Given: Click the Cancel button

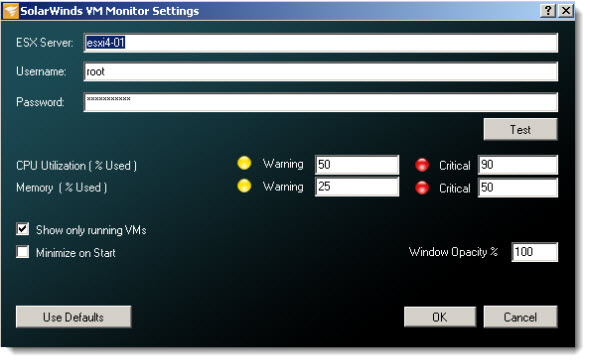Looking at the screenshot, I should 520,317.
